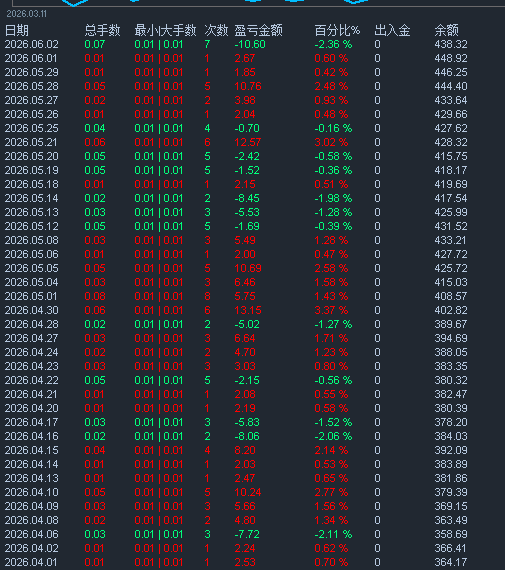The width and height of the screenshot is (505, 570).
Task: Select the date cell 2026.06.01
Action: 32,58
